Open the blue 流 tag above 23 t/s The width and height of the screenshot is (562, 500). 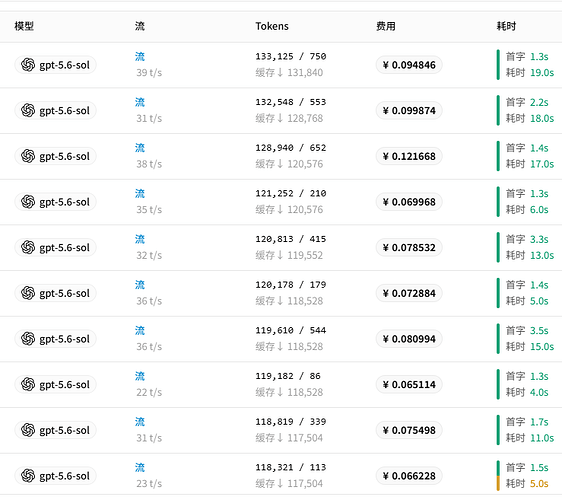pyautogui.click(x=140, y=467)
